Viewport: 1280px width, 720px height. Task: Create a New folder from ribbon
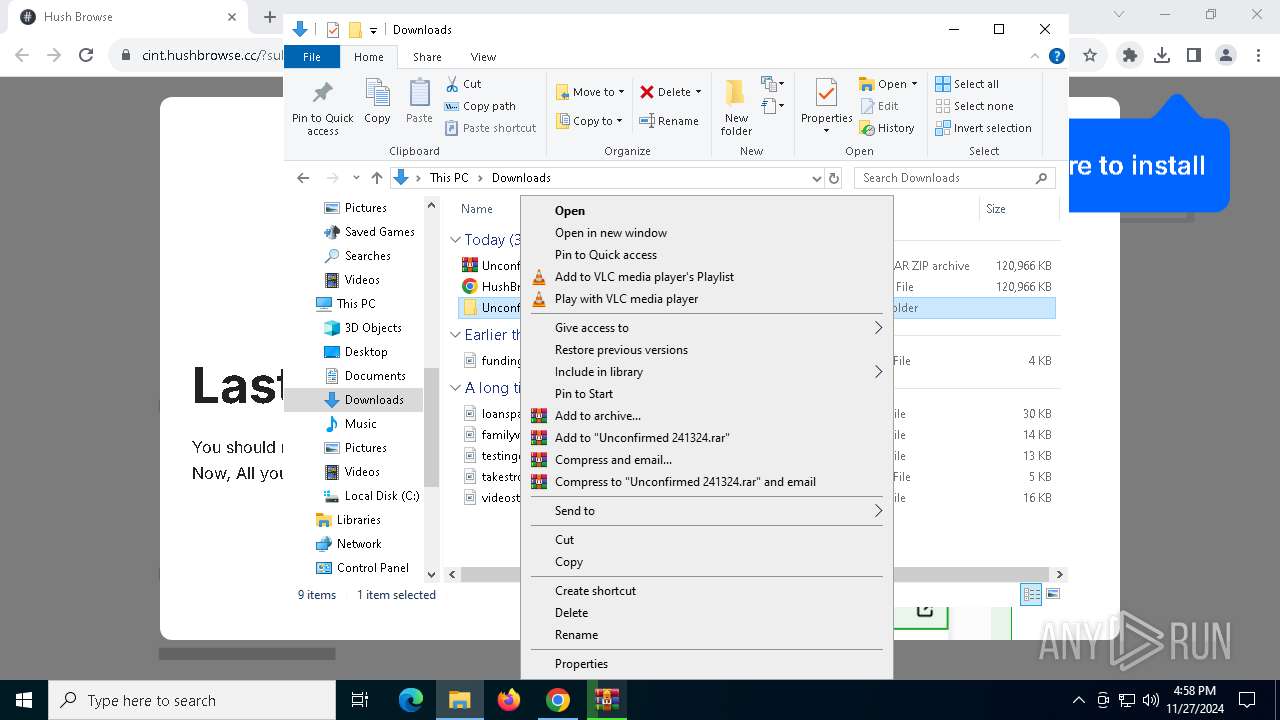pos(736,107)
